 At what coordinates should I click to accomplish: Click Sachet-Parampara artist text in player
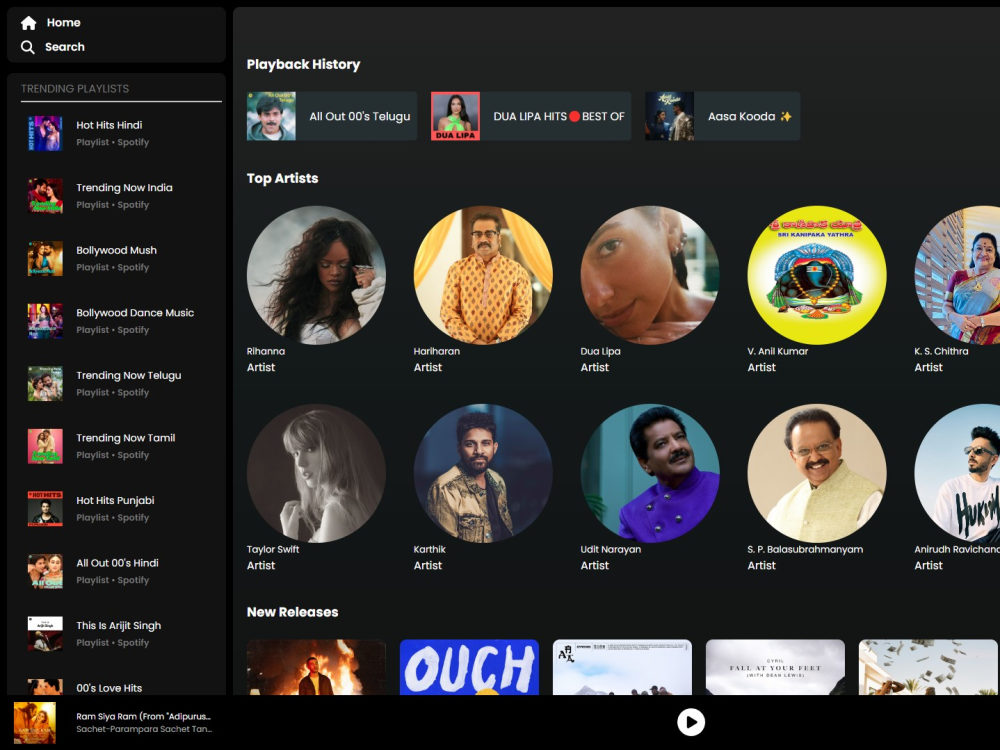[x=144, y=729]
